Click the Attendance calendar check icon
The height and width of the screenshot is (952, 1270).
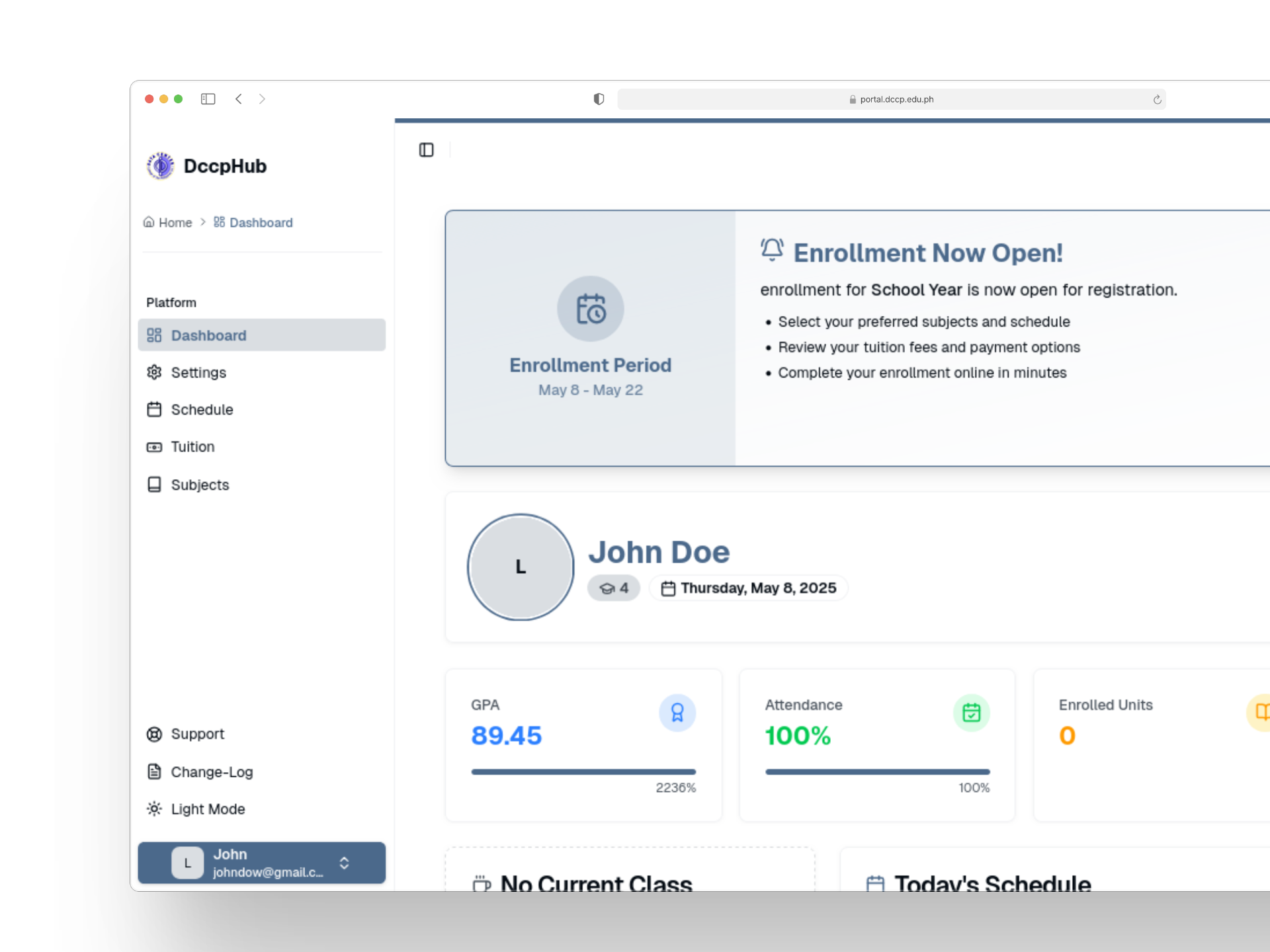971,713
